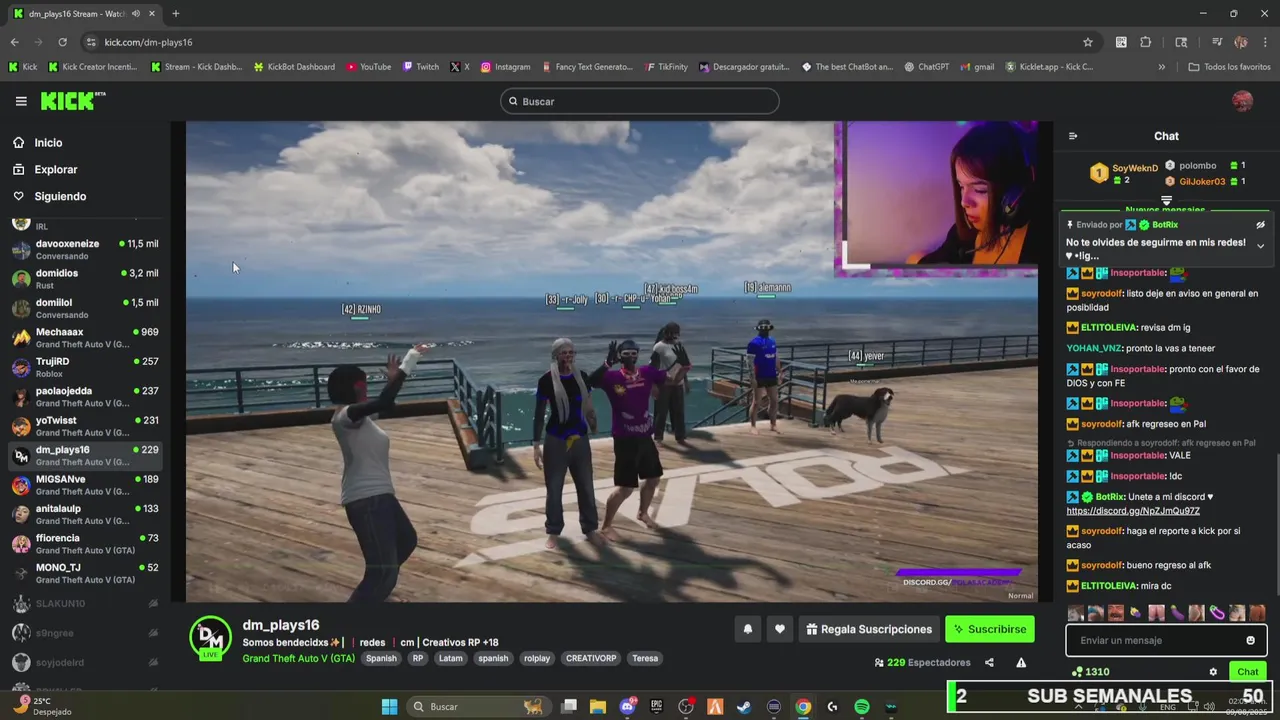Open the discord.gg/NpZJmQu97Z link in chat

[1133, 511]
